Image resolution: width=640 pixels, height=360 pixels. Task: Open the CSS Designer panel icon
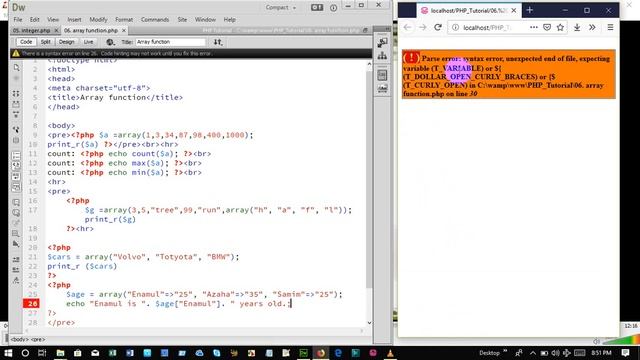(x=382, y=75)
